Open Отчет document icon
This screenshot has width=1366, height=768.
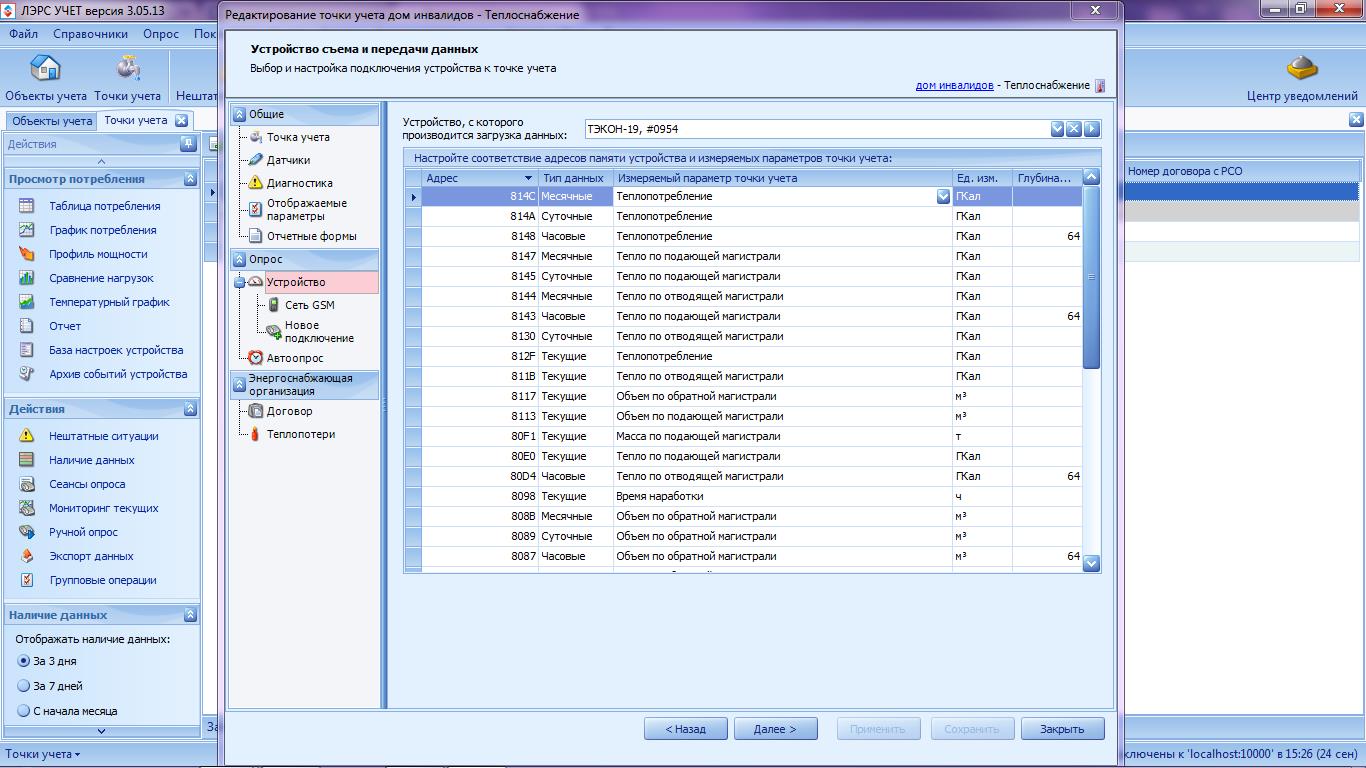point(28,326)
